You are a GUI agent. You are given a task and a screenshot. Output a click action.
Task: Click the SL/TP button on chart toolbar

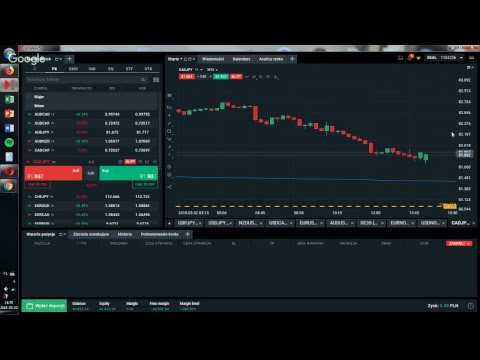click(x=236, y=77)
